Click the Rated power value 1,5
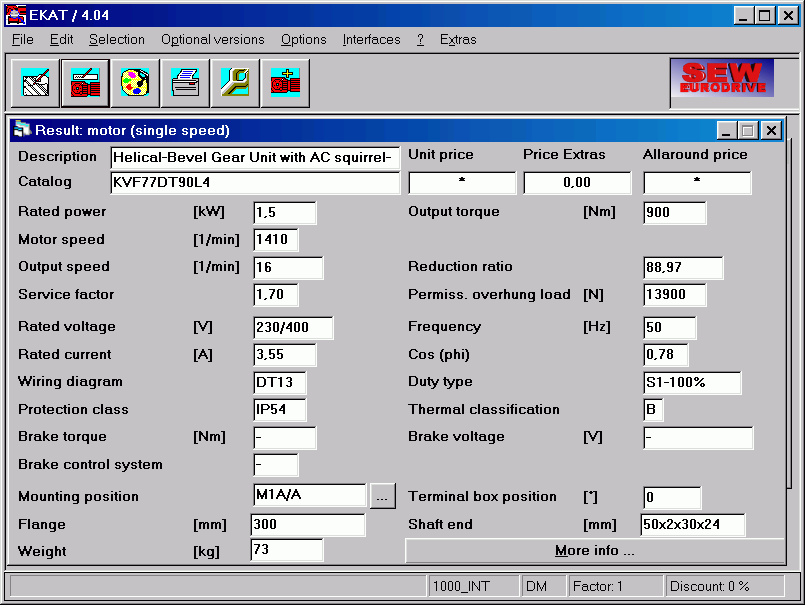Screen dimensions: 805x605 click(285, 213)
